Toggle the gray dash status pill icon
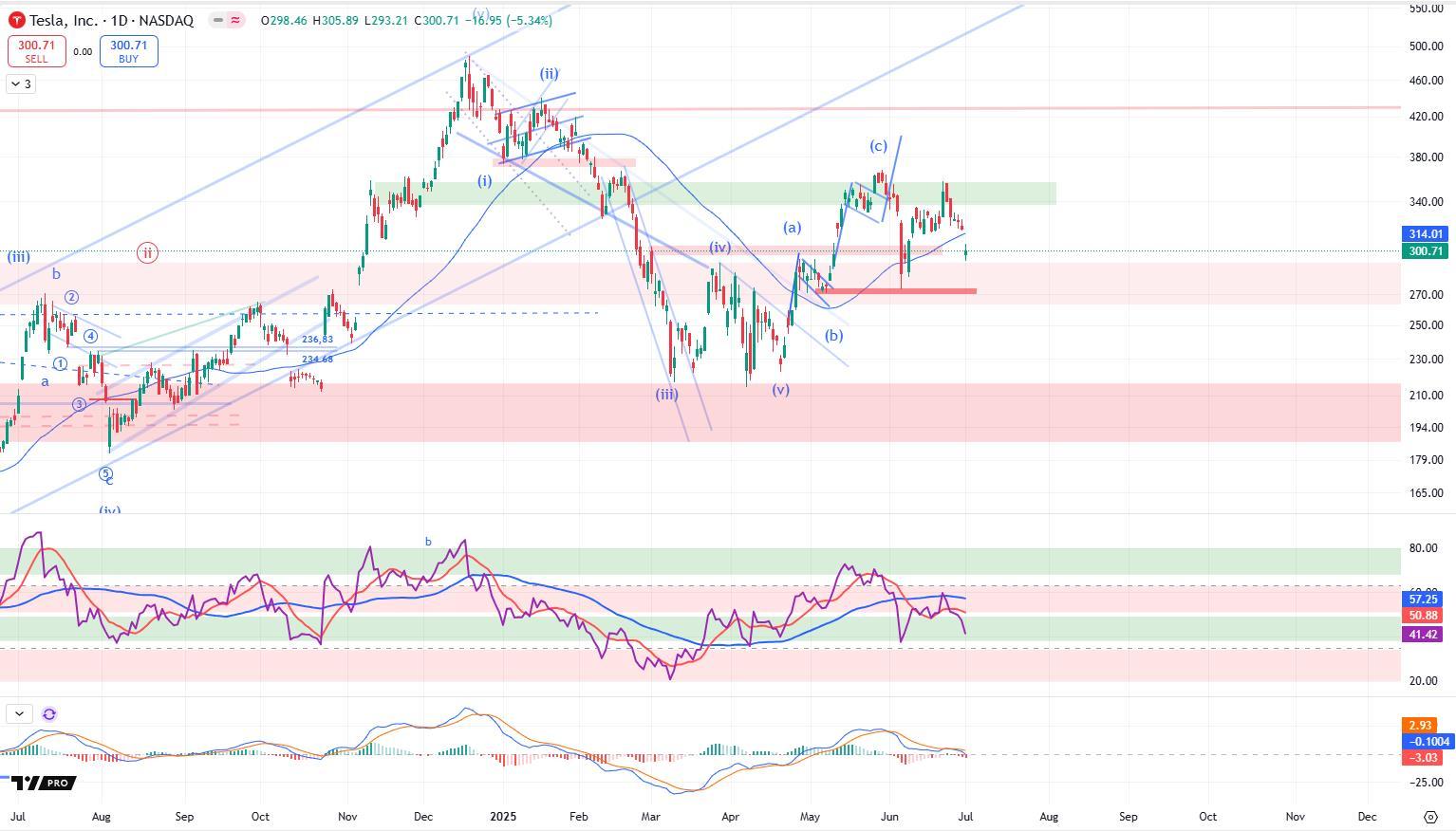Screen dimensions: 1456x831 [x=219, y=20]
